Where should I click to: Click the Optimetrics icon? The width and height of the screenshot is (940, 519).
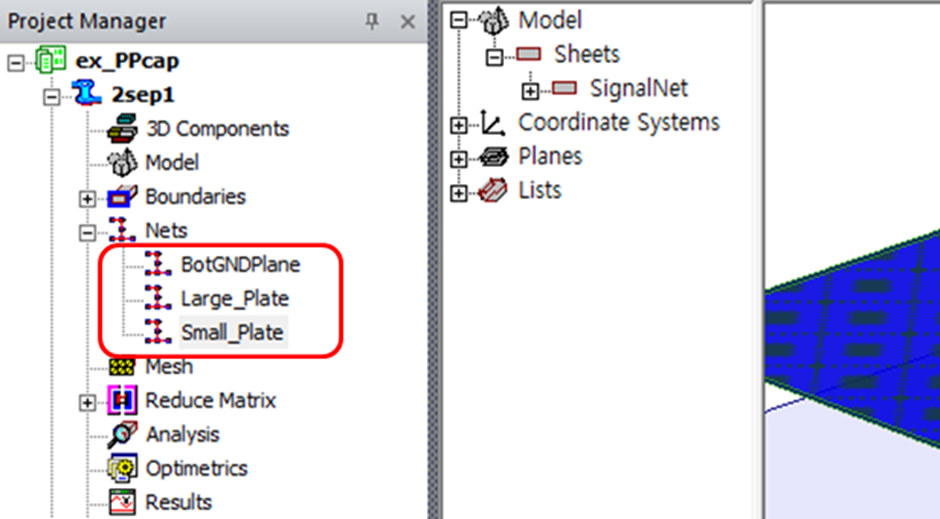pyautogui.click(x=126, y=469)
